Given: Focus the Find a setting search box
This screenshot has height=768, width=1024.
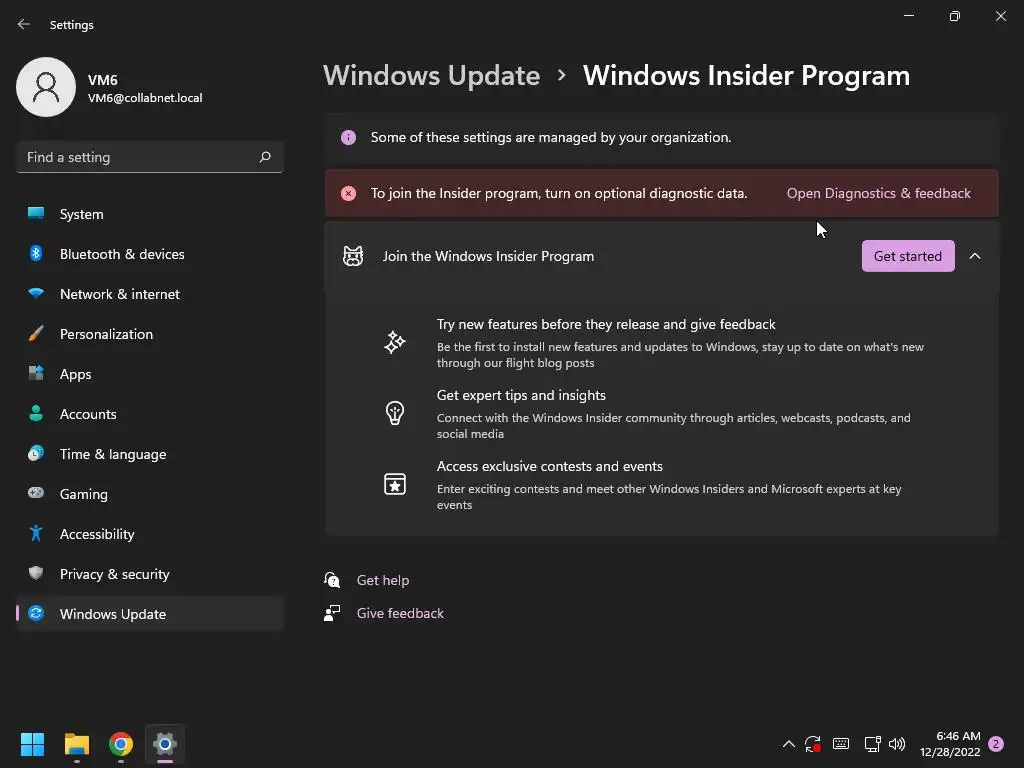Looking at the screenshot, I should (x=150, y=157).
